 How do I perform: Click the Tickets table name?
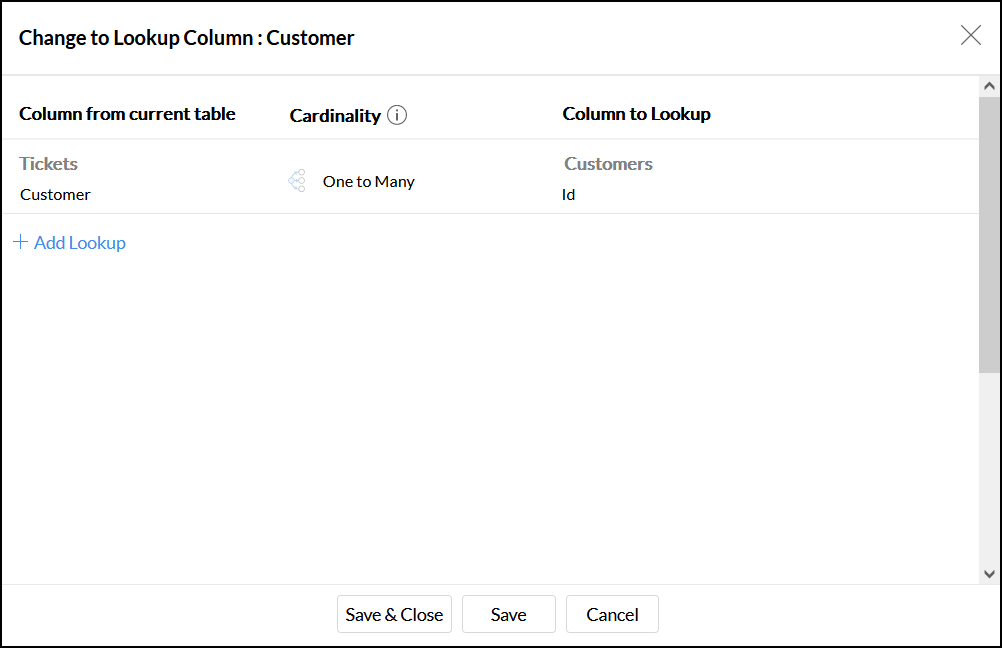click(49, 164)
